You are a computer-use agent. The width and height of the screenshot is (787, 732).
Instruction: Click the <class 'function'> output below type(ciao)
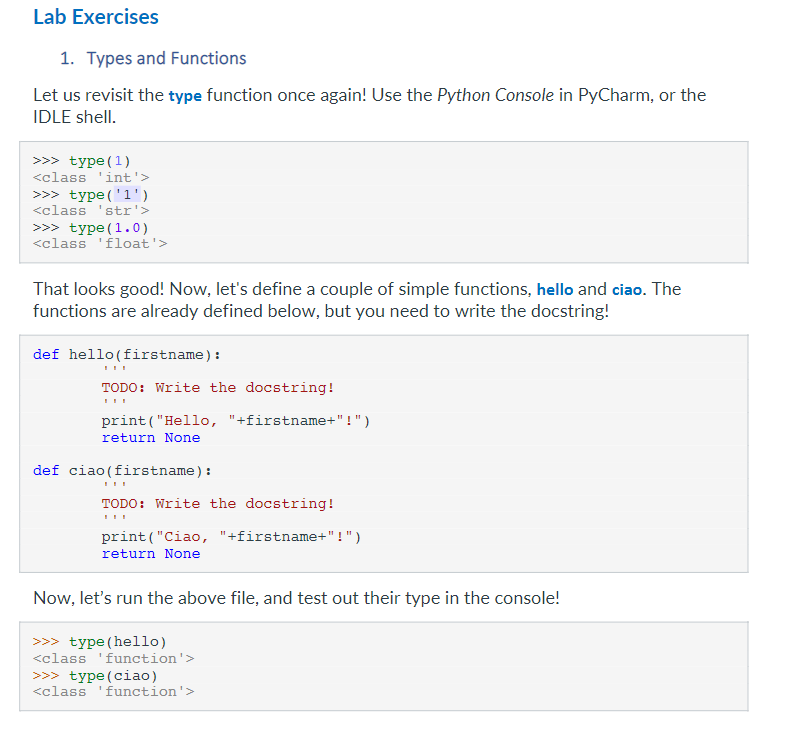coord(113,692)
